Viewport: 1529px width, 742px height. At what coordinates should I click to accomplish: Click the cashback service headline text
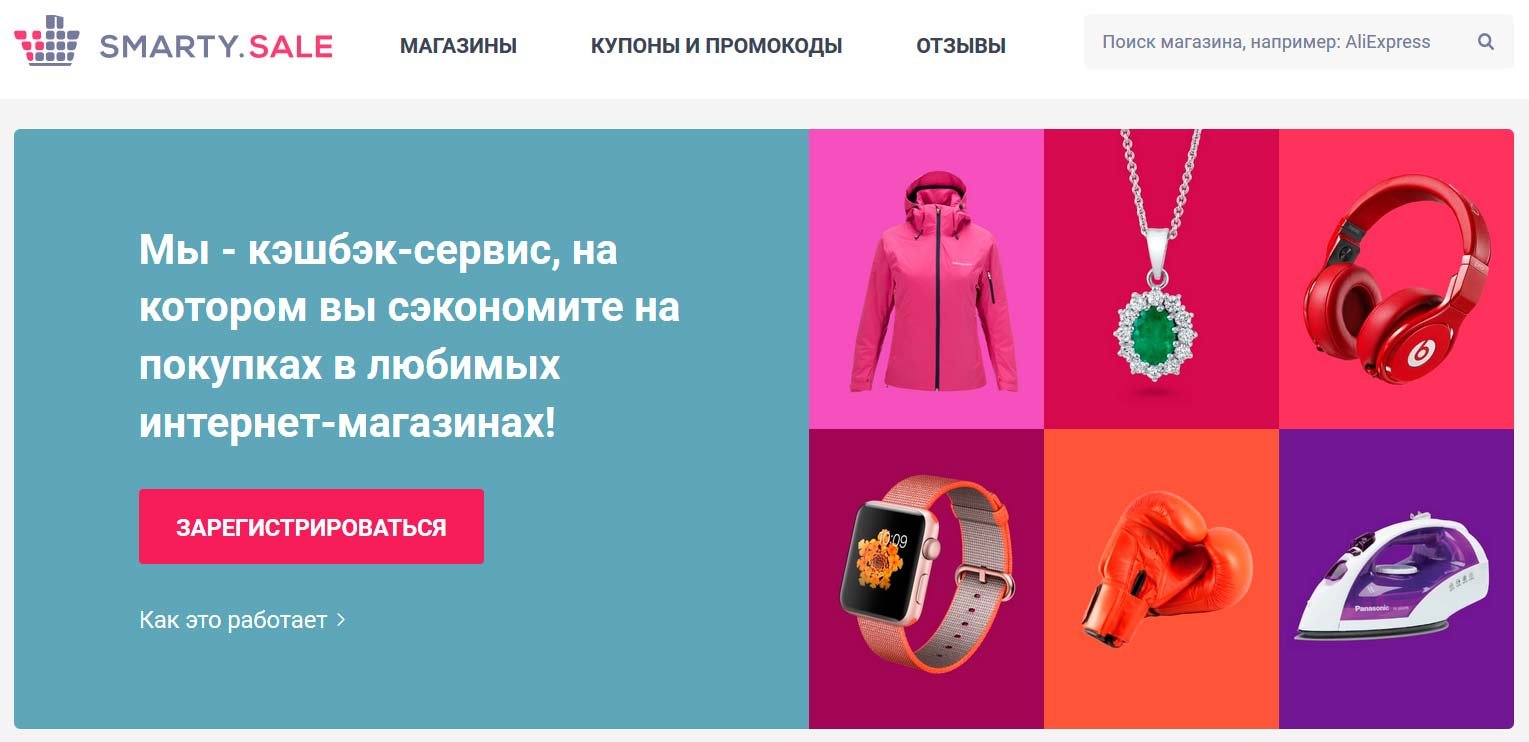coord(409,337)
